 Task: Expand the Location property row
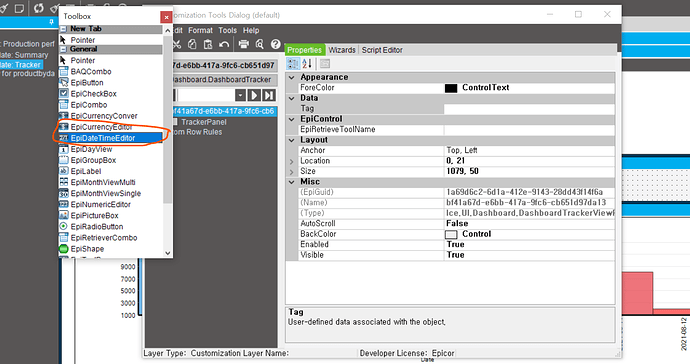[291, 162]
